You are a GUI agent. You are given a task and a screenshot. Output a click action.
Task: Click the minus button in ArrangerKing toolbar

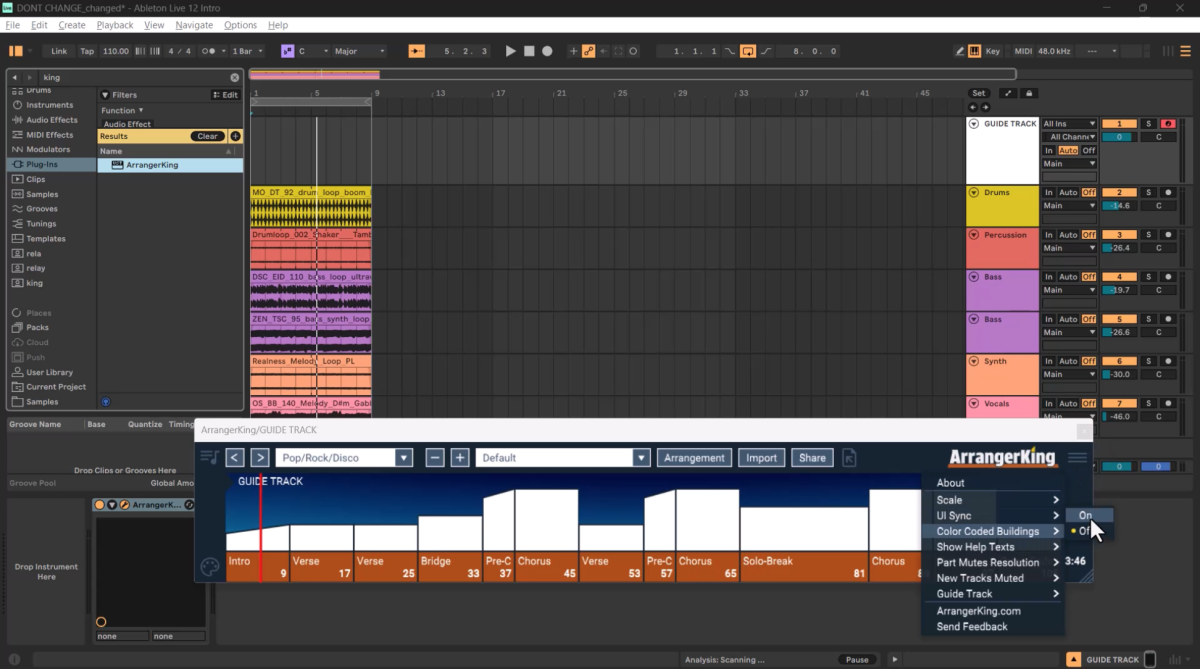[x=435, y=458]
